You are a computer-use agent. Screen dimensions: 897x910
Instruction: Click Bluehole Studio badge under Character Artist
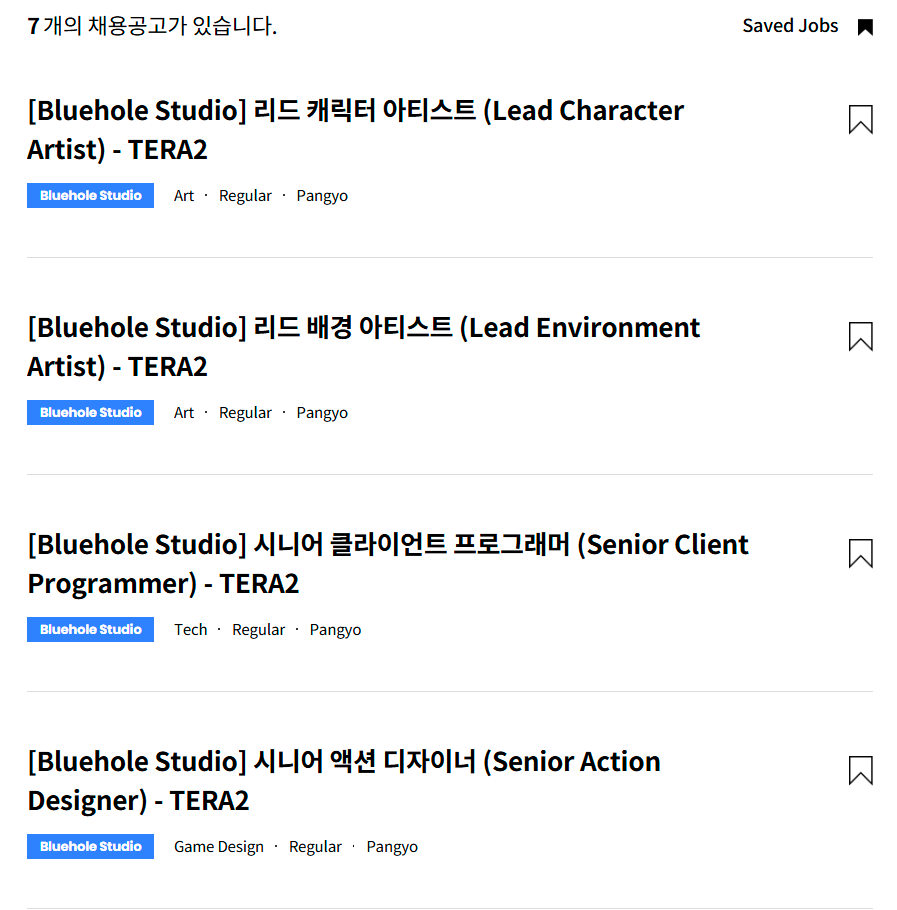click(x=90, y=196)
